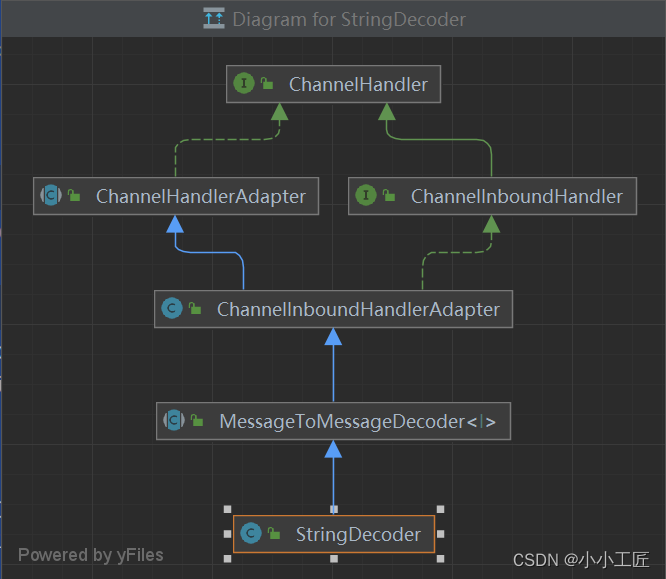Click the abstract class icon on MessageToMessageDecoder
Image resolution: width=666 pixels, height=579 pixels.
(174, 422)
